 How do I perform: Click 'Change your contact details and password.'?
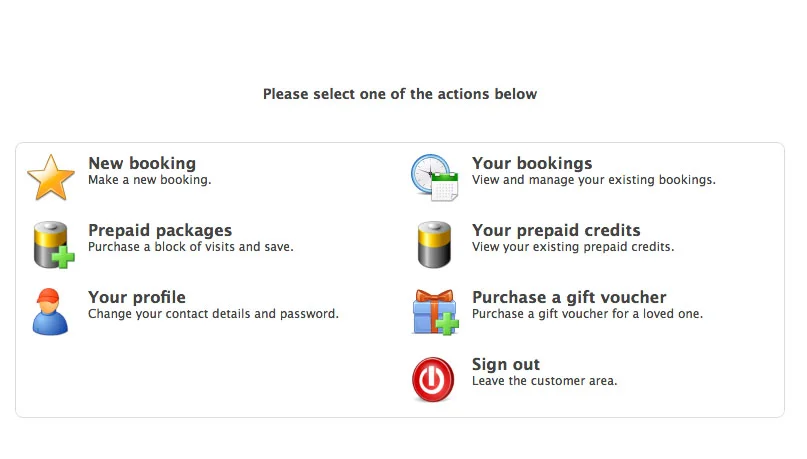pos(214,314)
